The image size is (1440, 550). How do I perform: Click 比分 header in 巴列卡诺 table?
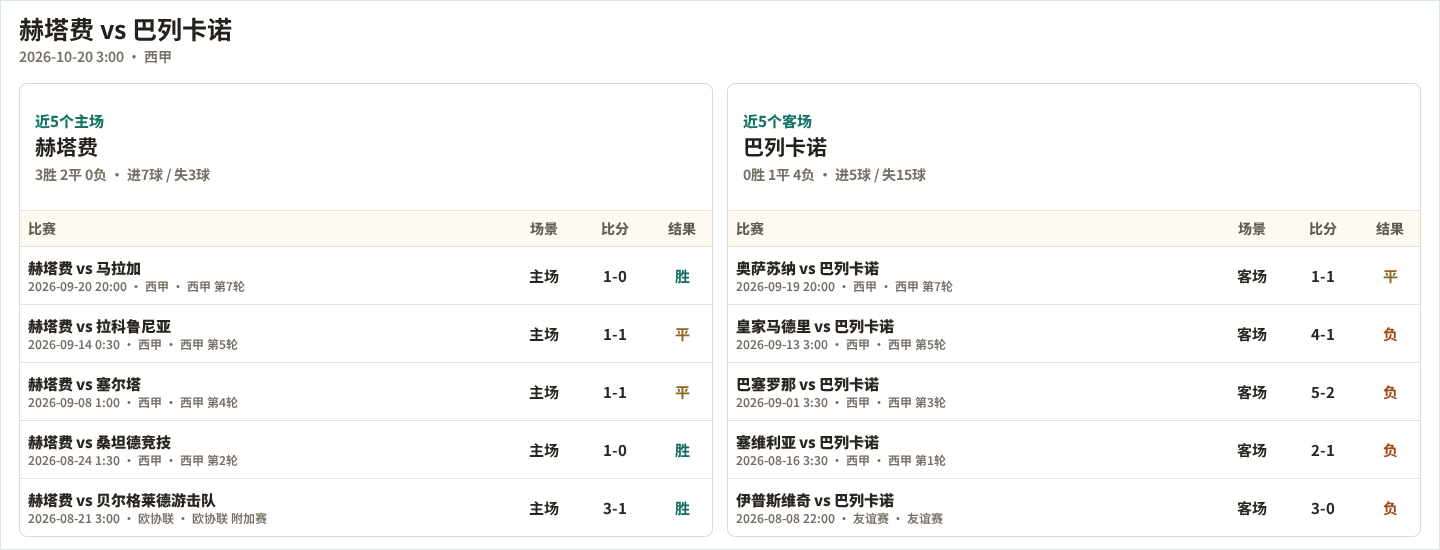point(1323,229)
